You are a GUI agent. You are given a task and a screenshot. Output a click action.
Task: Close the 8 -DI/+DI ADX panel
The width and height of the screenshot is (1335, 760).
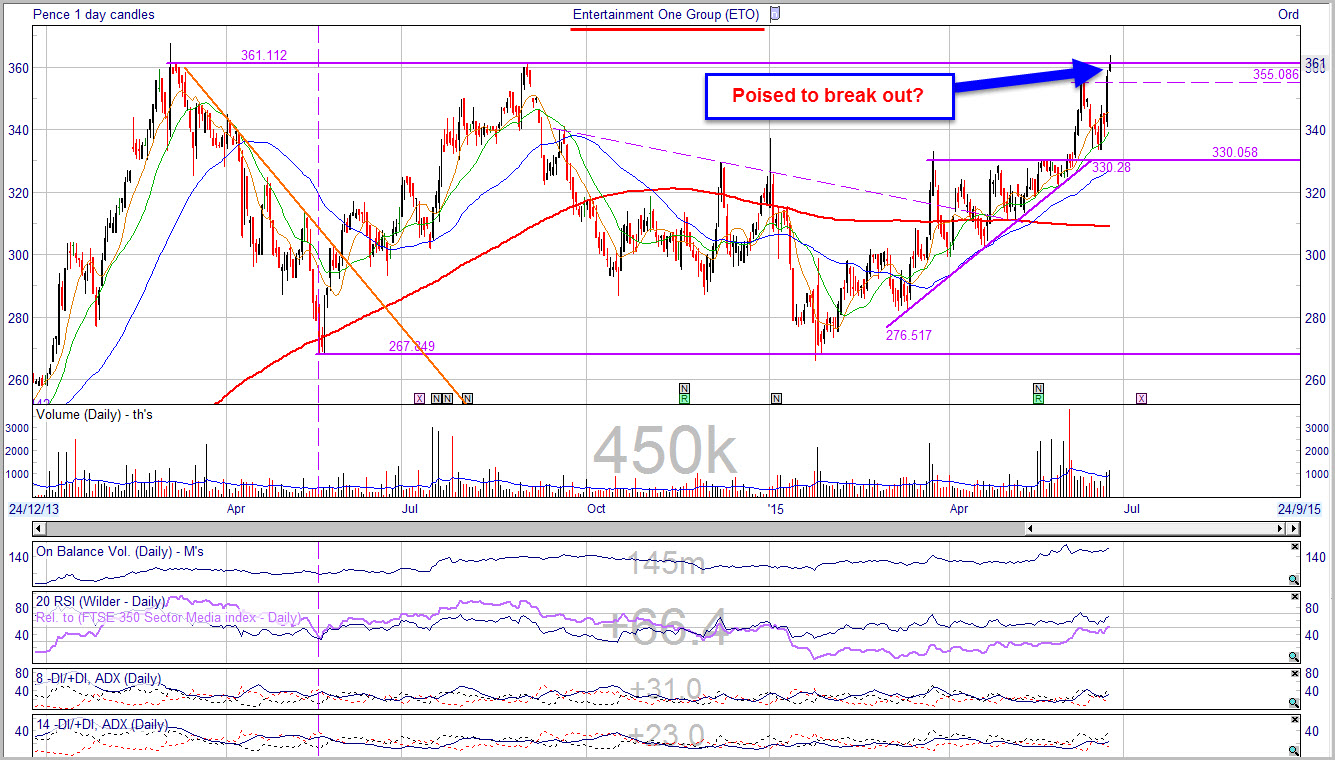click(x=1294, y=674)
